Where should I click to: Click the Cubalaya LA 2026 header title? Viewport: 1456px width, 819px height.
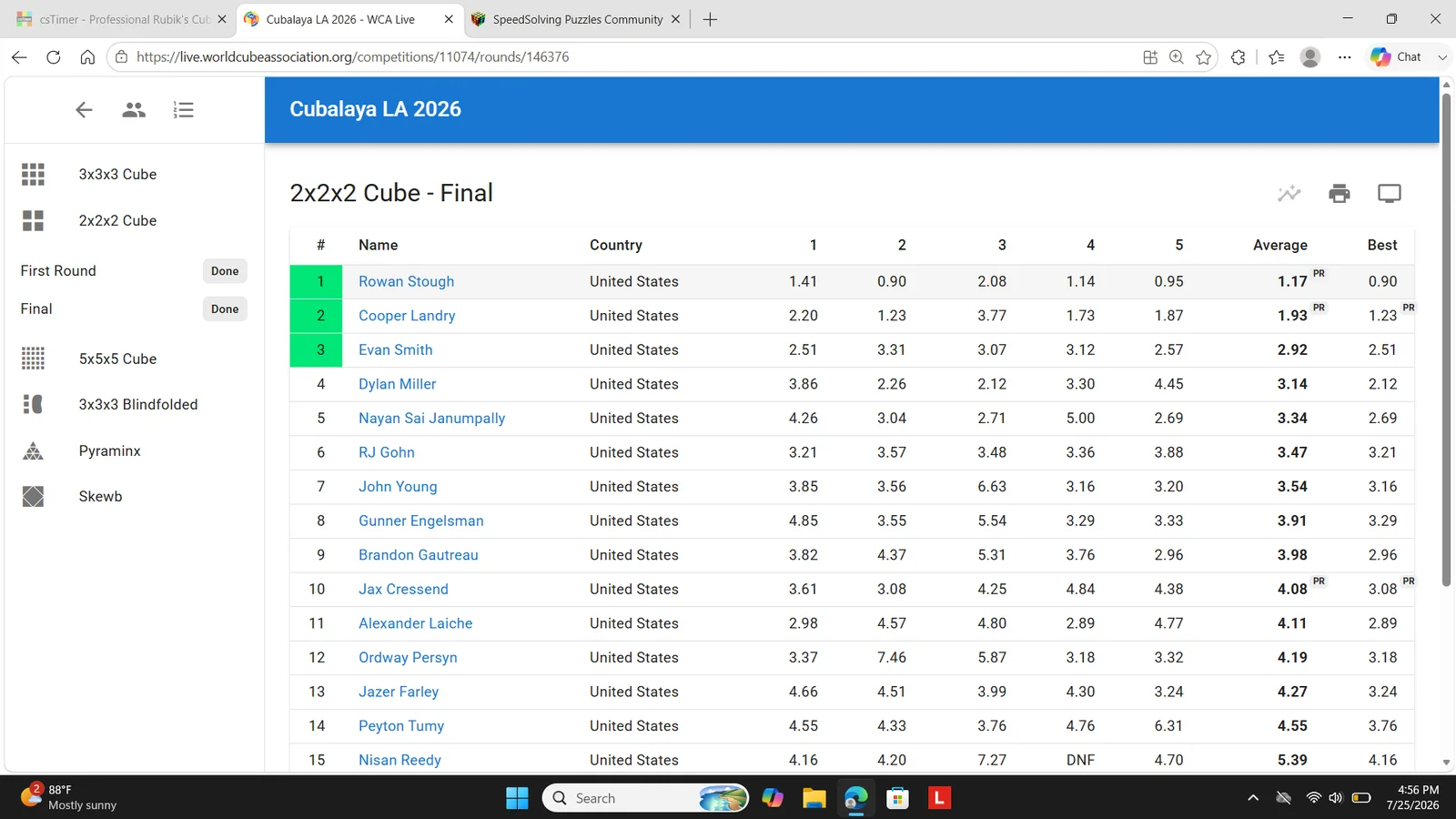point(375,109)
